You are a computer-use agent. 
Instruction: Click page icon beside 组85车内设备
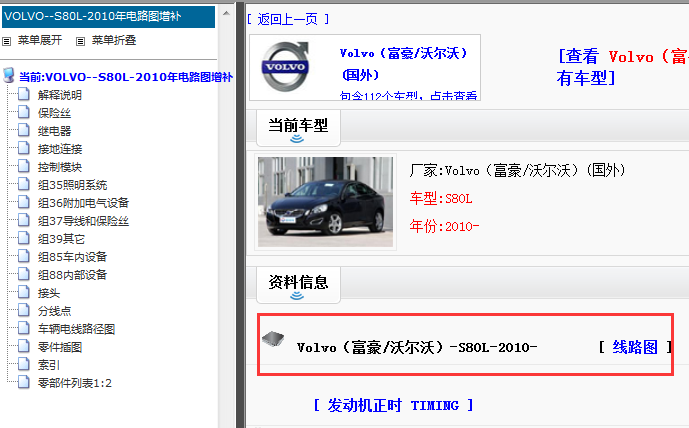24,256
